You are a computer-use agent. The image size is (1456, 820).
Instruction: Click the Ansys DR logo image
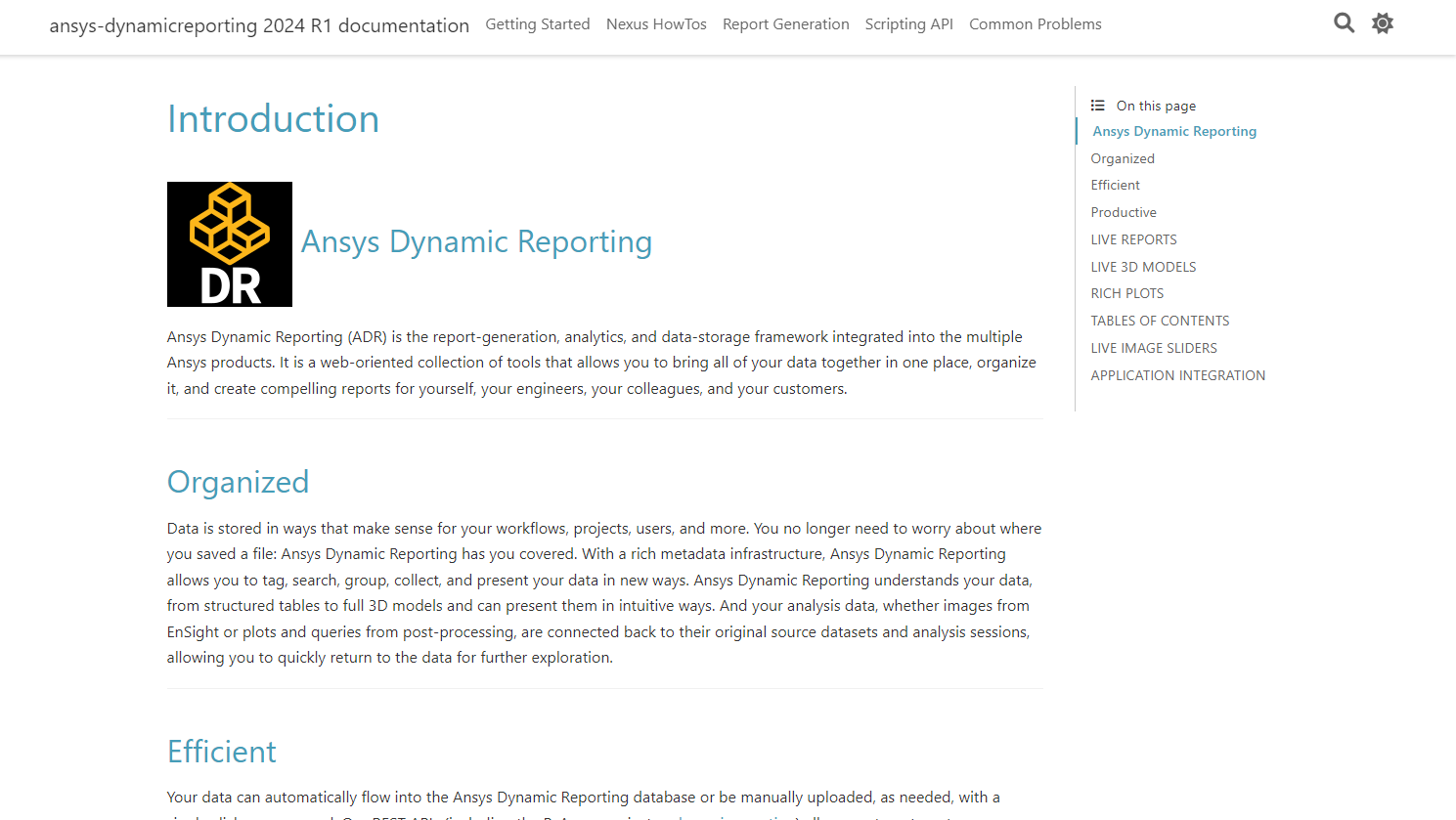230,244
